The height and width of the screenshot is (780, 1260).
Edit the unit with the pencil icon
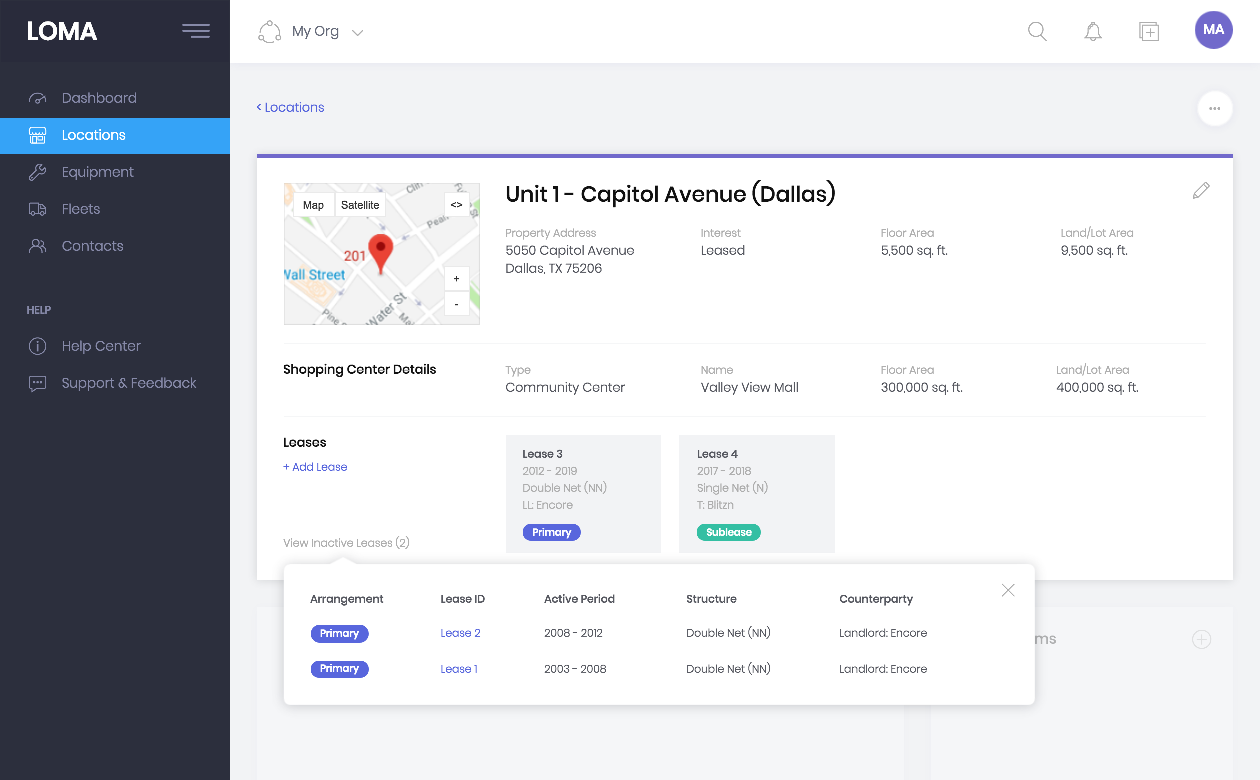click(1201, 190)
